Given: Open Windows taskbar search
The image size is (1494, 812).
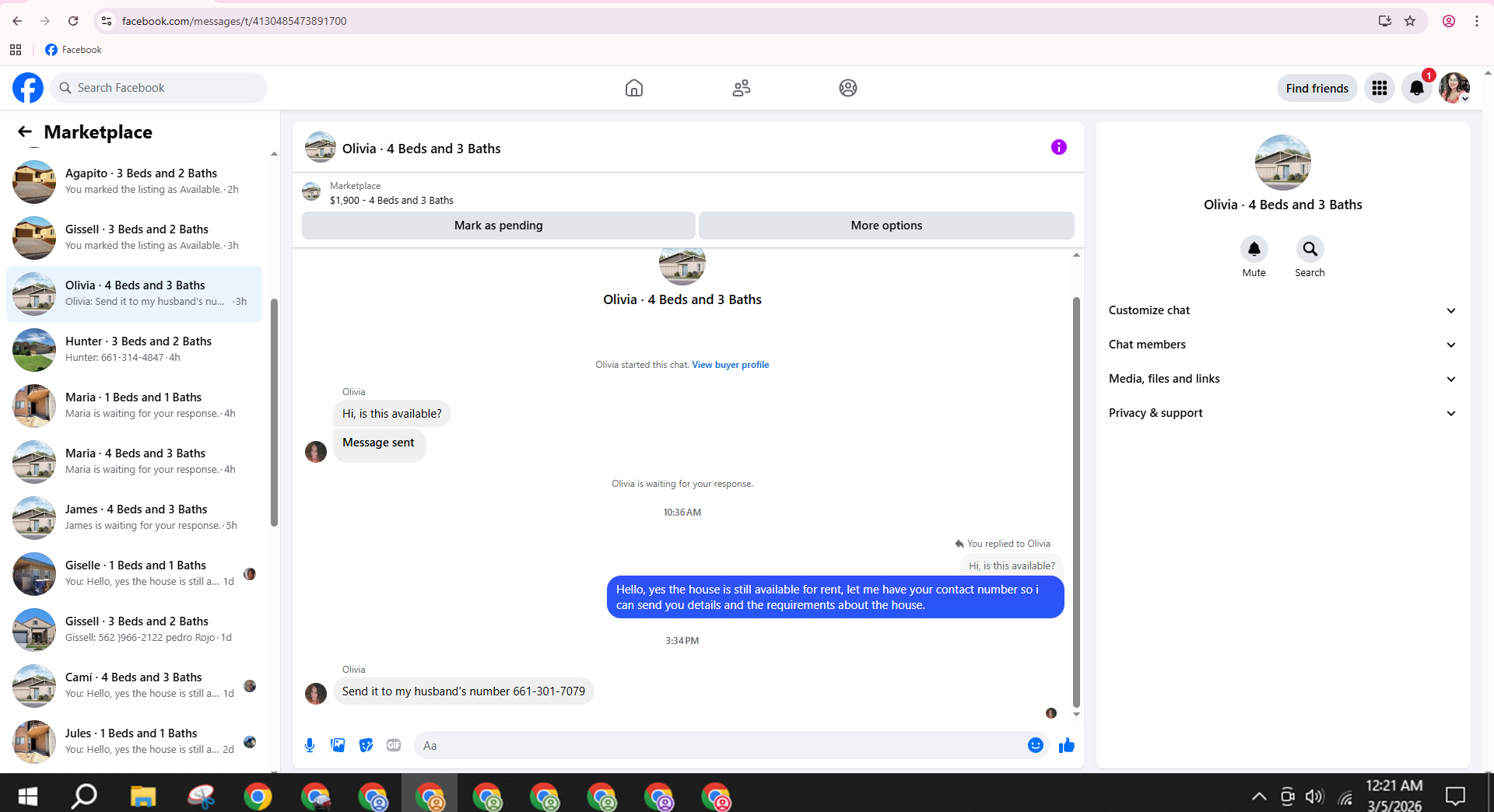Looking at the screenshot, I should tap(84, 796).
